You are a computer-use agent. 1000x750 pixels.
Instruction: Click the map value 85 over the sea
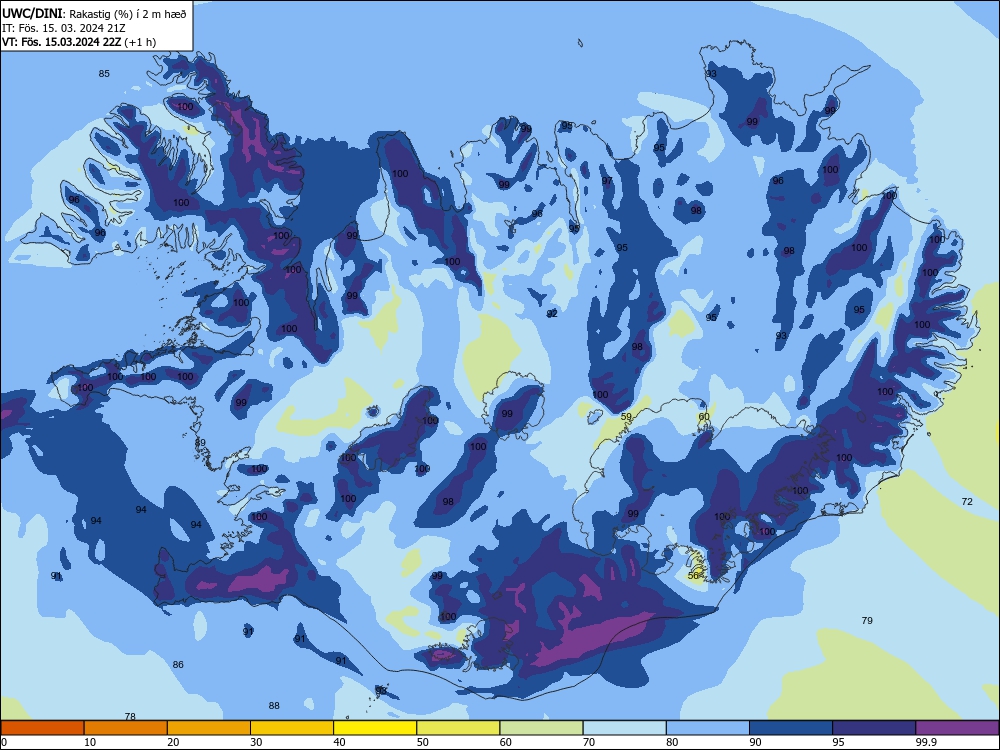click(104, 73)
